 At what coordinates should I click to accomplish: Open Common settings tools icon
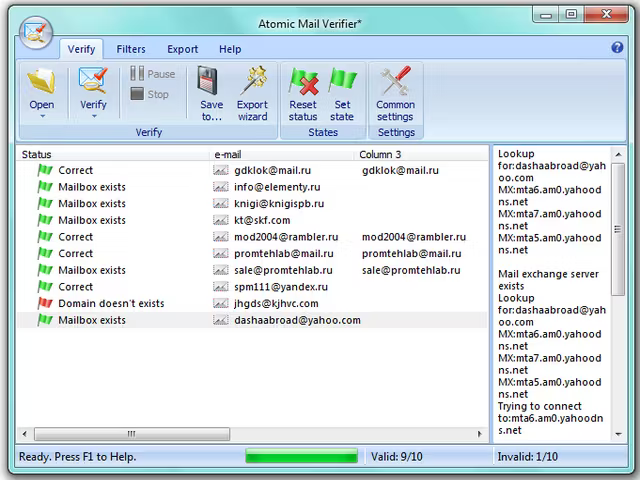coord(395,82)
